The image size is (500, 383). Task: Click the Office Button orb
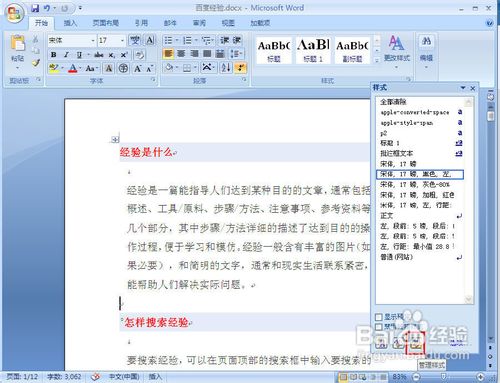(x=15, y=14)
